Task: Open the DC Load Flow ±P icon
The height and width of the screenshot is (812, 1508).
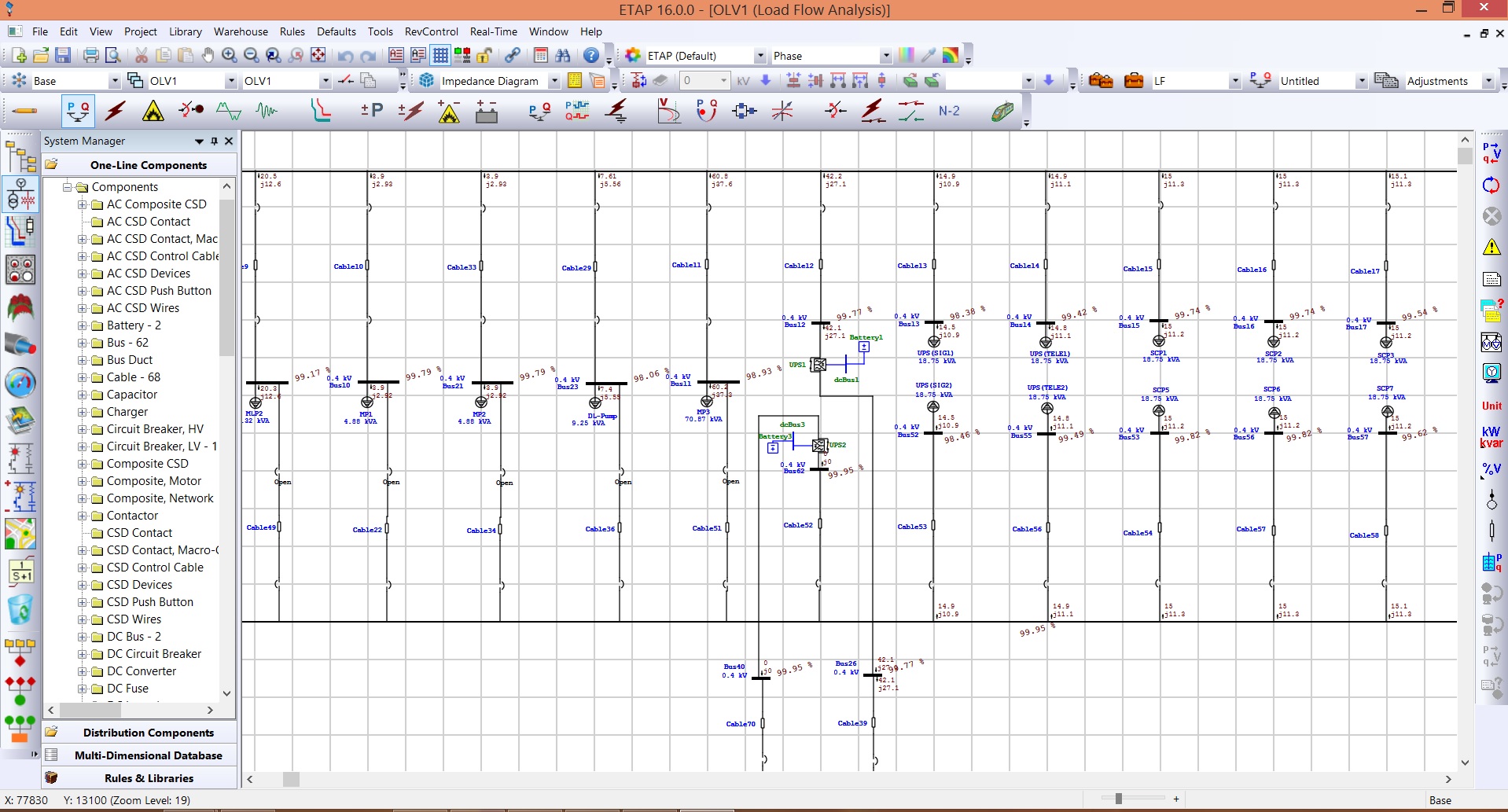Action: coord(372,111)
